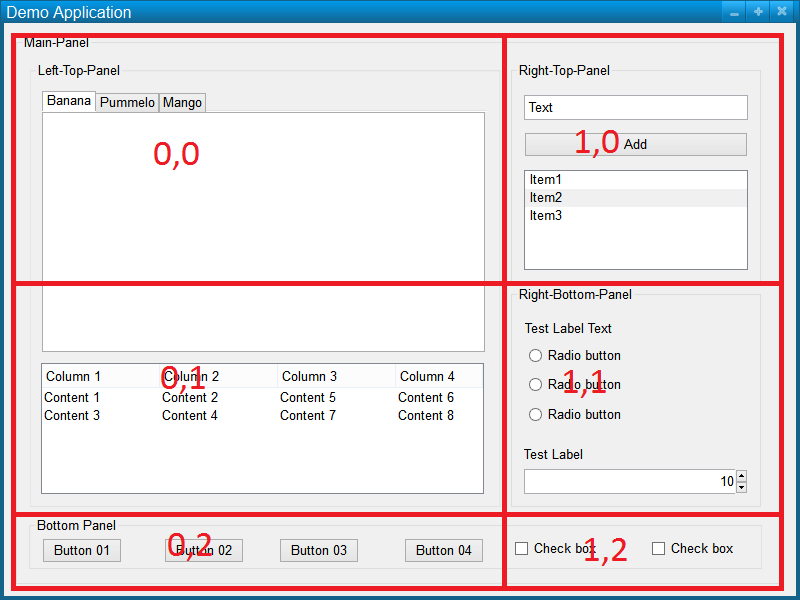Click Button 02 in the Bottom Panel
800x613 pixels.
(203, 550)
